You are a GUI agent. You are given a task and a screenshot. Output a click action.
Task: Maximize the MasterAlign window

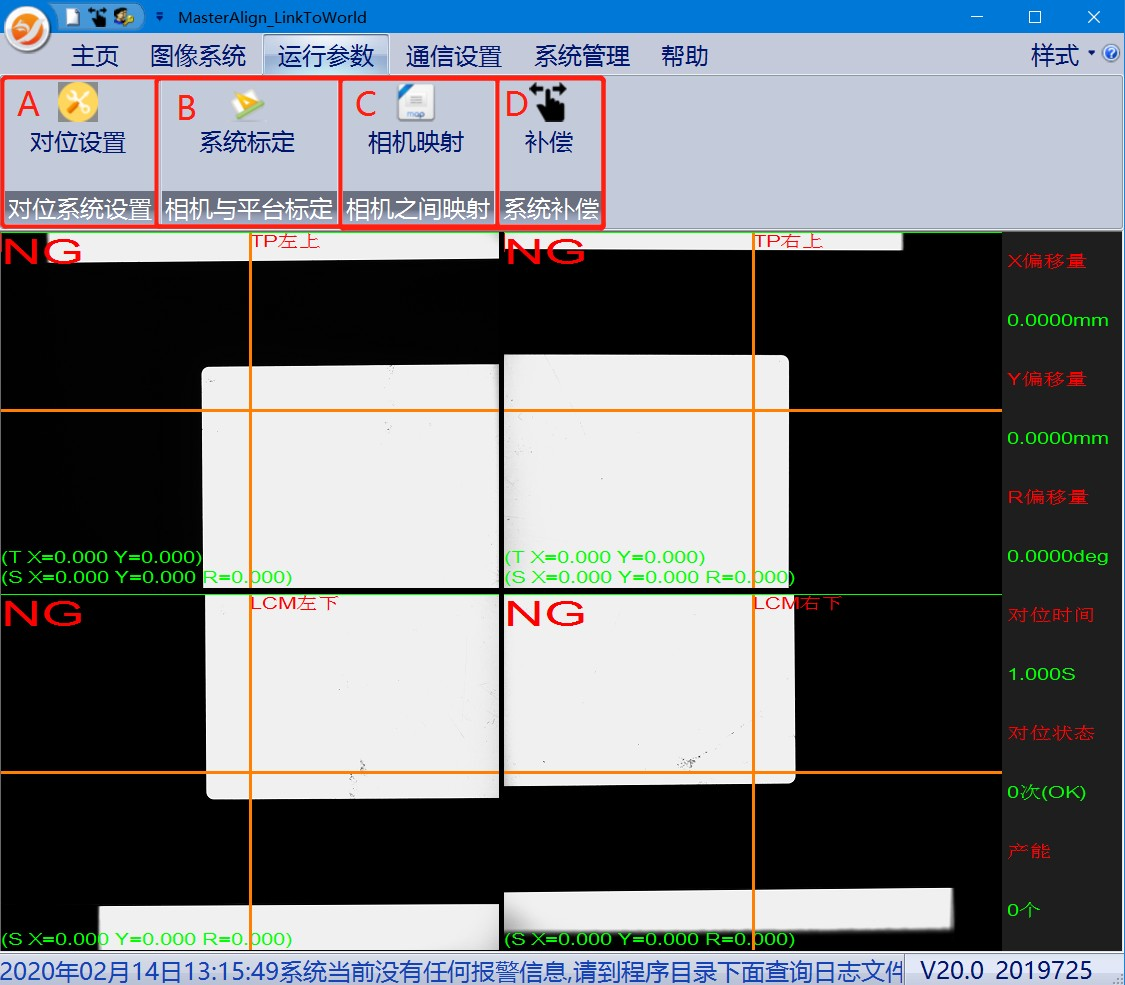[x=1035, y=17]
